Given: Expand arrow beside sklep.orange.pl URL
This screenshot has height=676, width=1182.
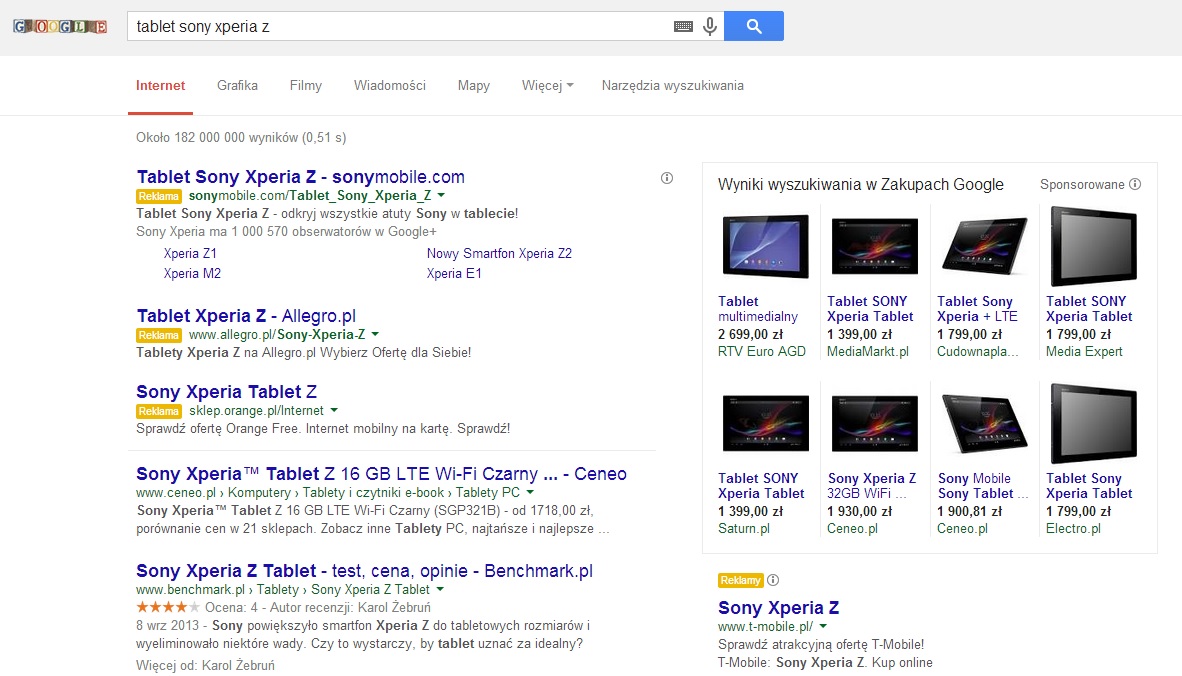Looking at the screenshot, I should [x=334, y=411].
